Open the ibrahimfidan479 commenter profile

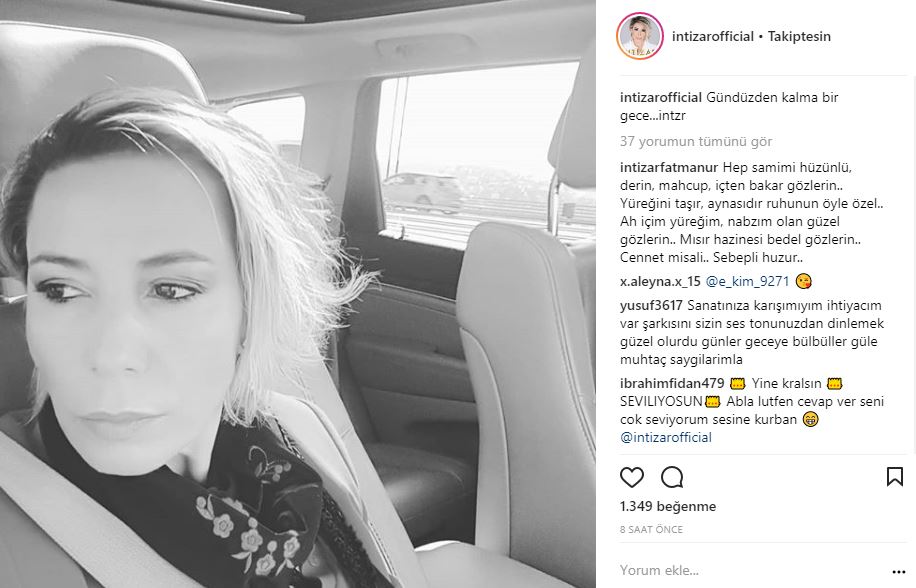pos(672,384)
